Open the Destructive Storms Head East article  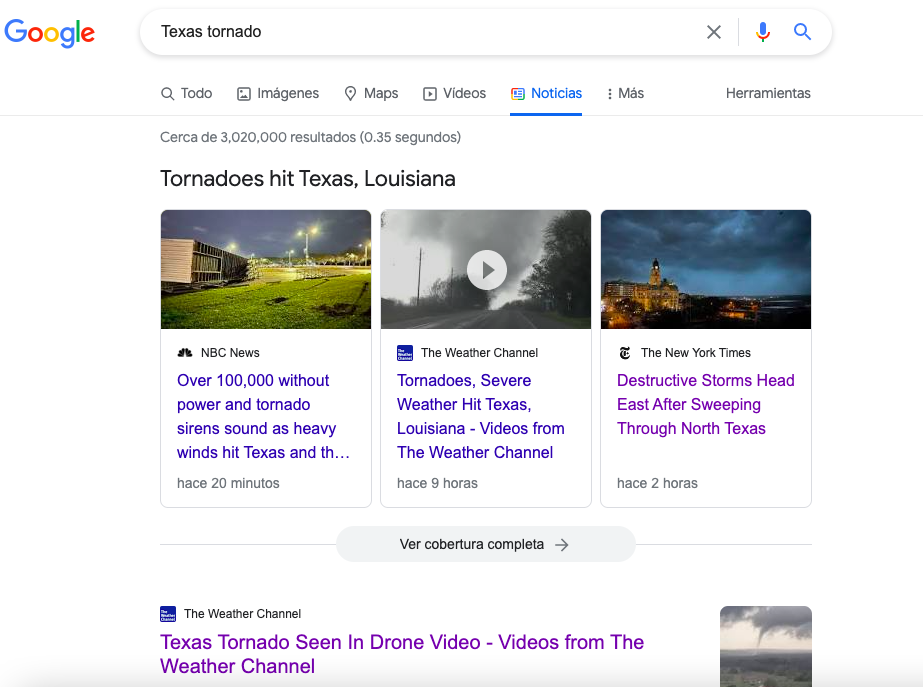[x=706, y=404]
